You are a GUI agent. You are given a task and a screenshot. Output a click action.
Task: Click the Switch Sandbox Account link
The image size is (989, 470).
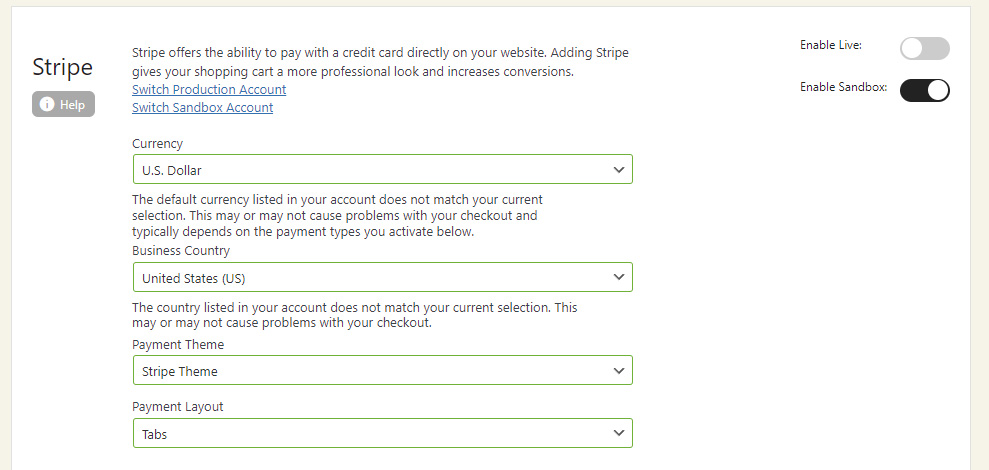coord(202,108)
